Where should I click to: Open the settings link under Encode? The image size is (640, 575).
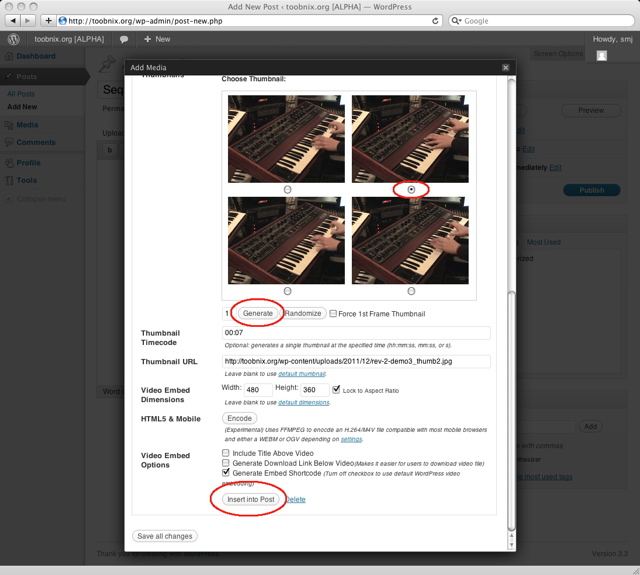pos(351,439)
